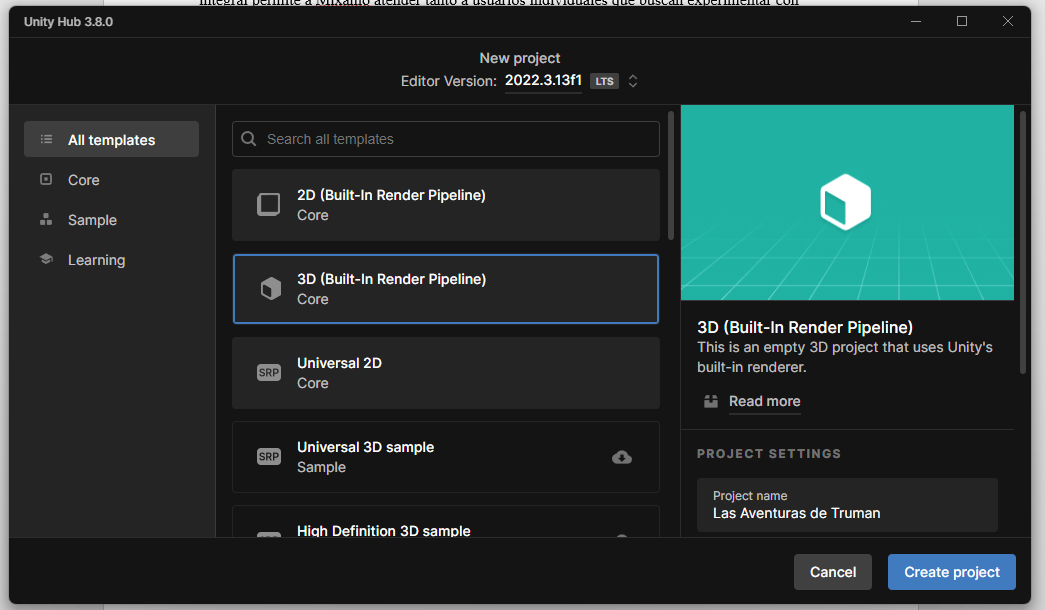Click the Core category square icon

pyautogui.click(x=46, y=179)
